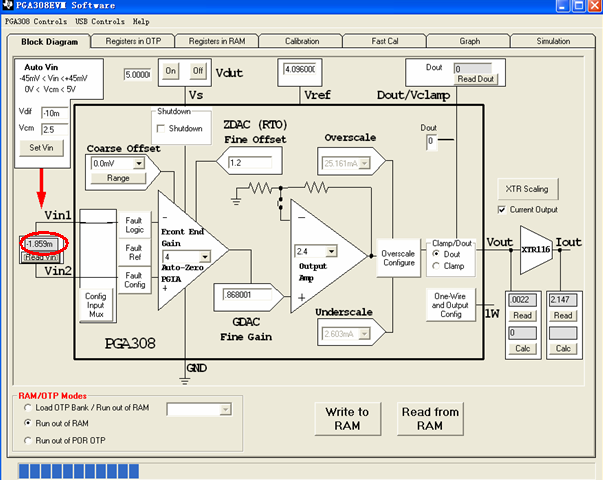Click the GDAC Fine Gain field
This screenshot has width=603, height=480.
247,295
